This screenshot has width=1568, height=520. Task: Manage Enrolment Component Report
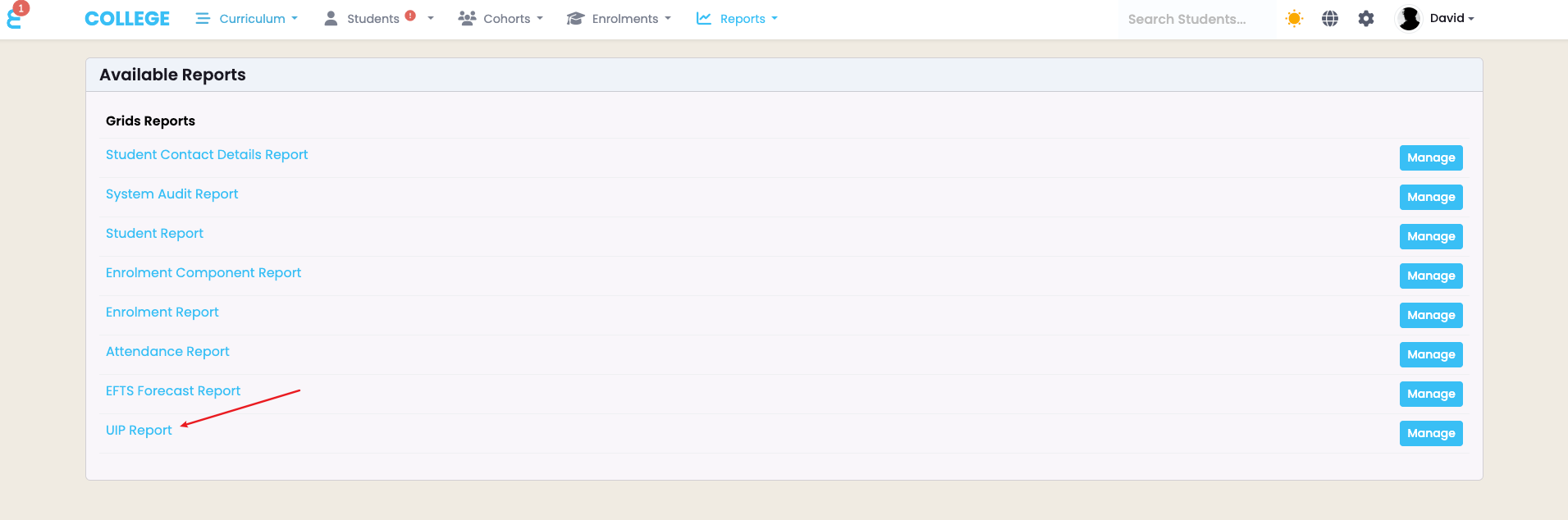click(x=1431, y=276)
